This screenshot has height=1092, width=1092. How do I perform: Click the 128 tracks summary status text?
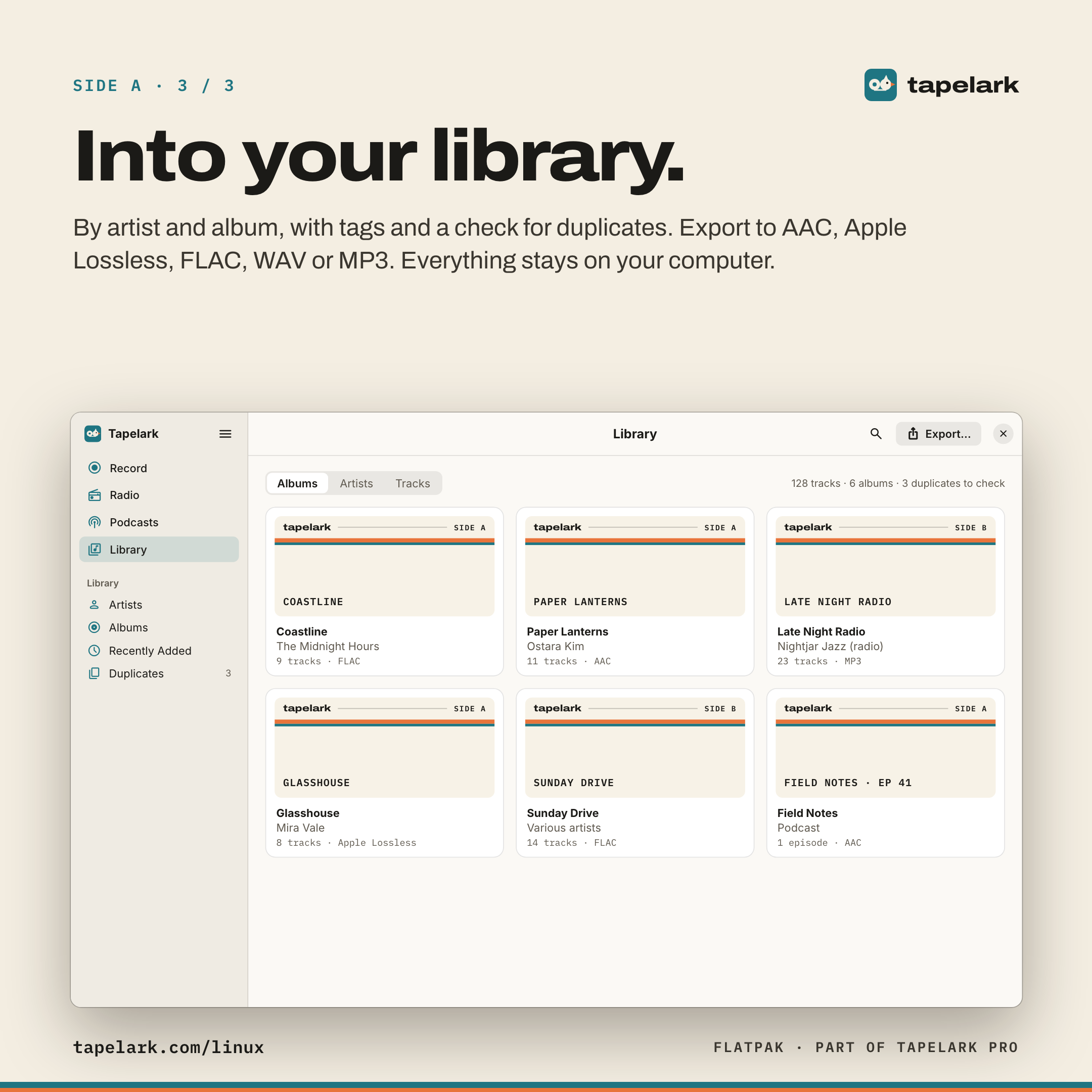(897, 483)
